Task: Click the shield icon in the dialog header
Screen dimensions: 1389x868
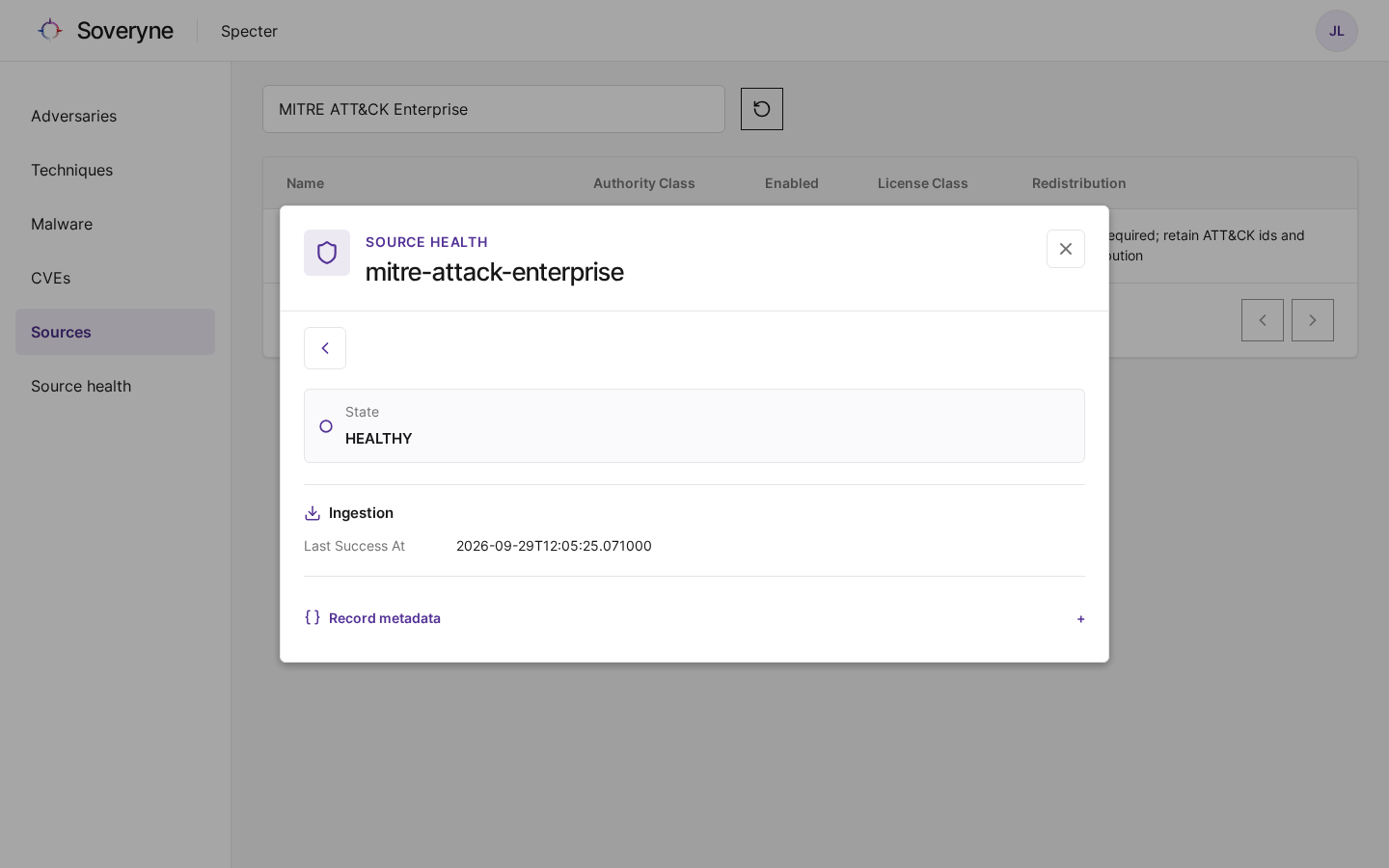Action: coord(327,253)
